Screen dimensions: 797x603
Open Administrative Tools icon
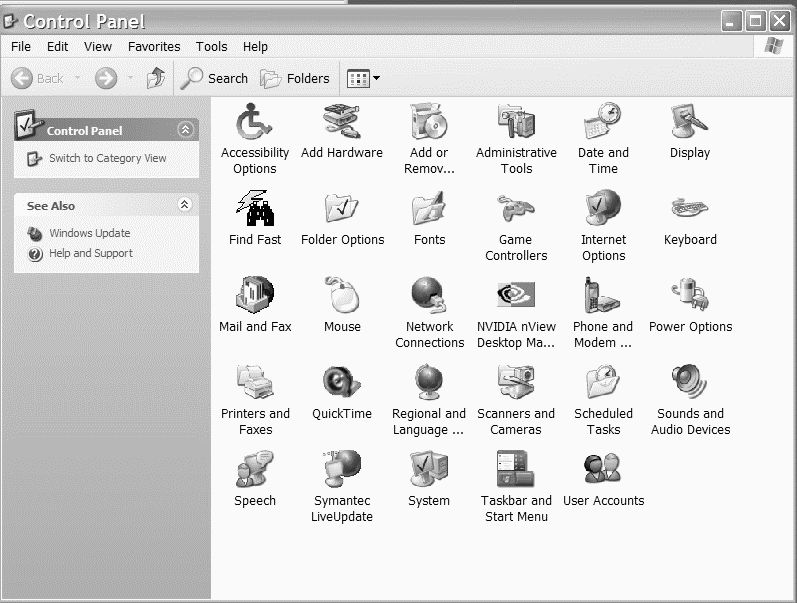516,124
